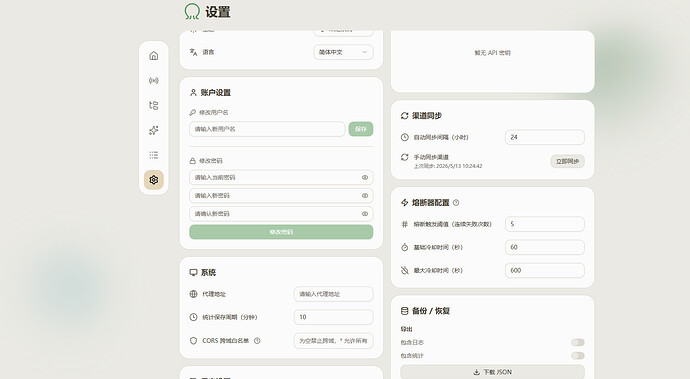The height and width of the screenshot is (379, 690).
Task: Open the 简体中文 language dropdown
Action: coord(343,52)
